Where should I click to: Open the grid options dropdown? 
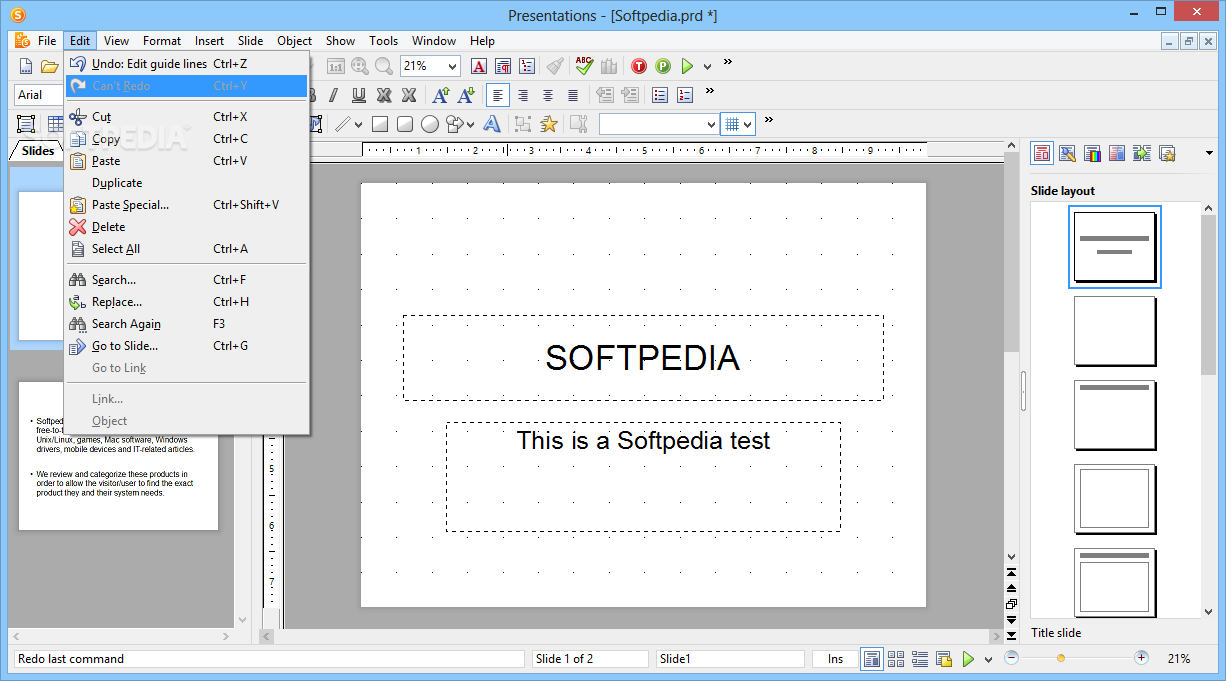(x=749, y=124)
